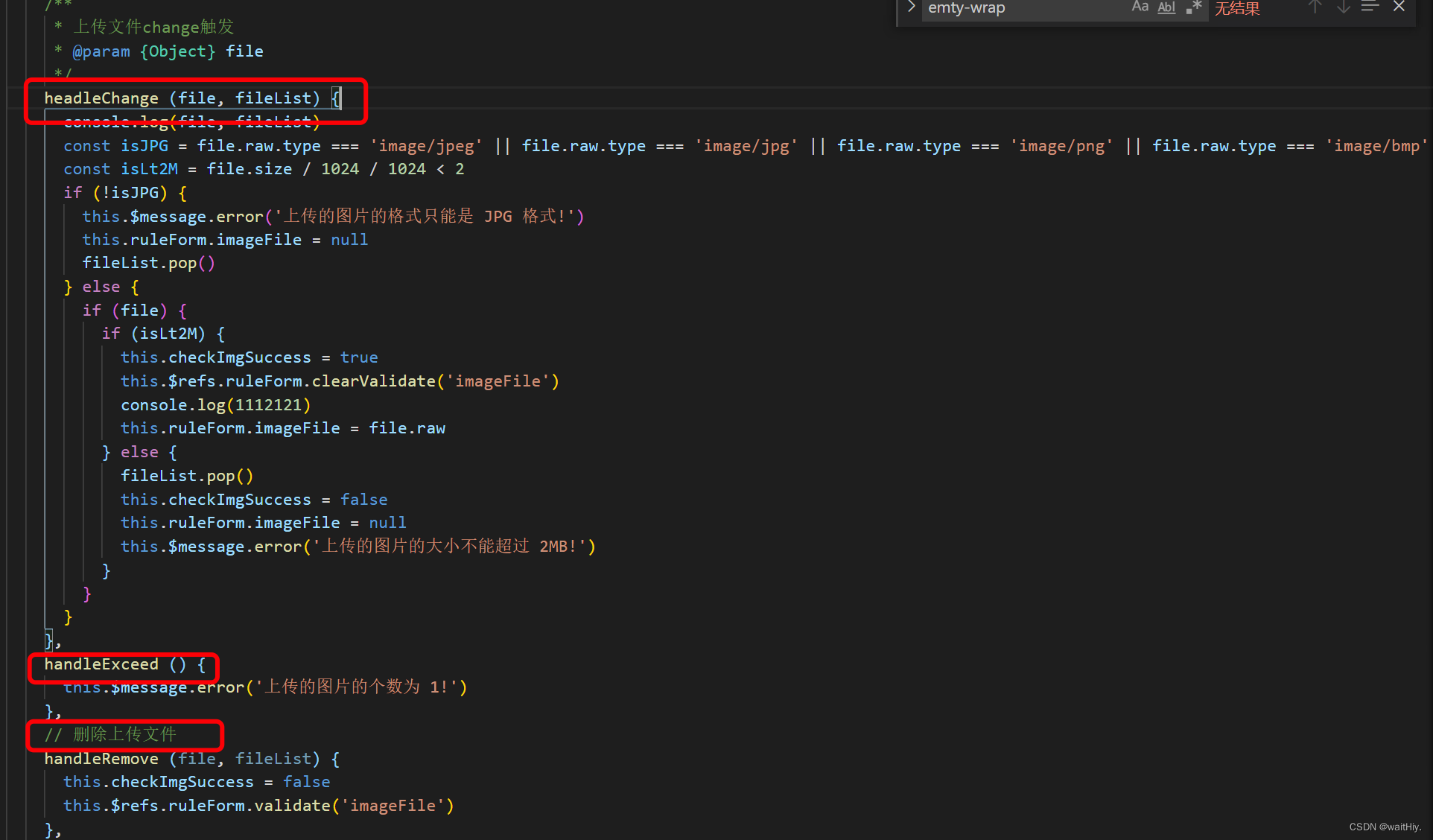Click the headleChange method name
The height and width of the screenshot is (840, 1433).
(x=101, y=98)
